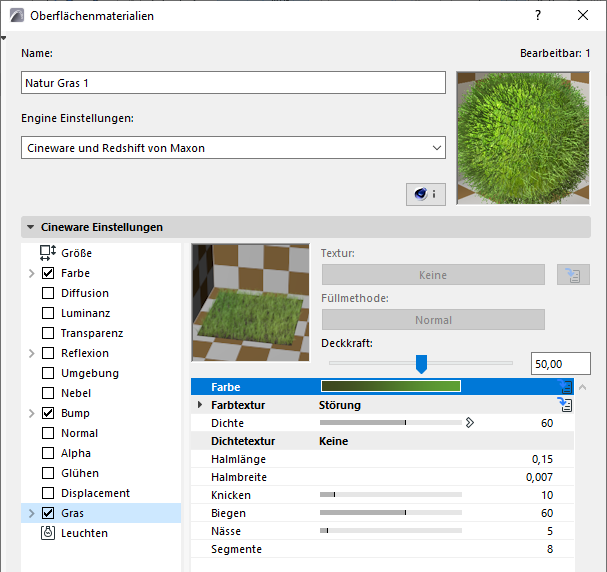Viewport: 607px width, 572px height.
Task: Select the Größe channel icon
Action: click(x=48, y=253)
